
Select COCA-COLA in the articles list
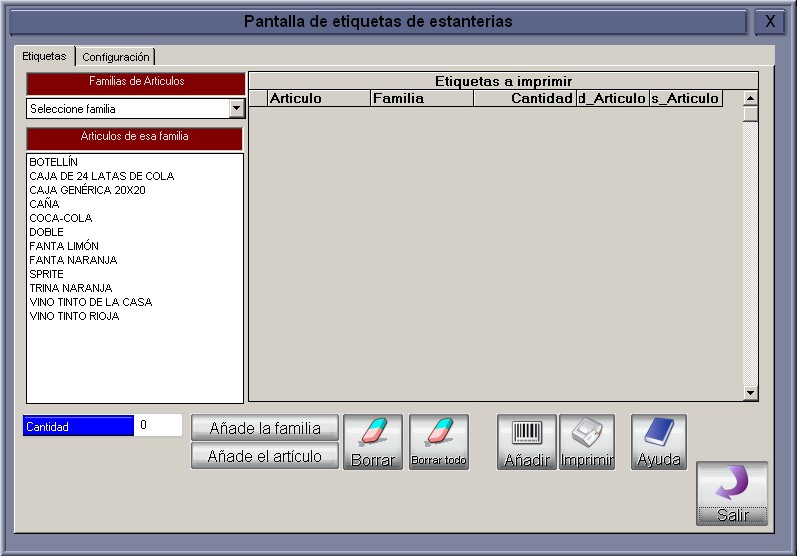pyautogui.click(x=60, y=218)
